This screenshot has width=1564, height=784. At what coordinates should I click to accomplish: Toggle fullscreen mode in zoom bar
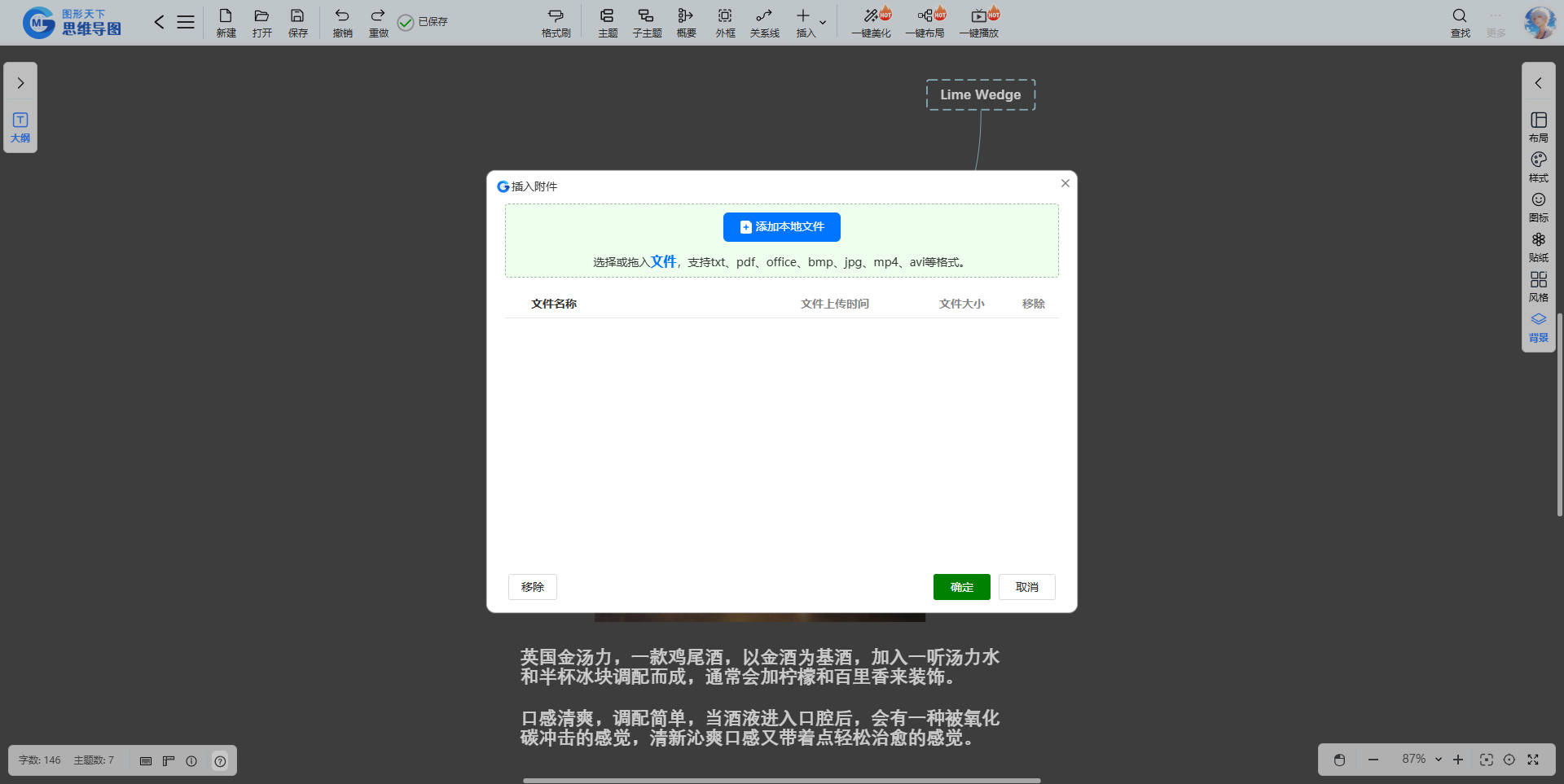(1533, 760)
